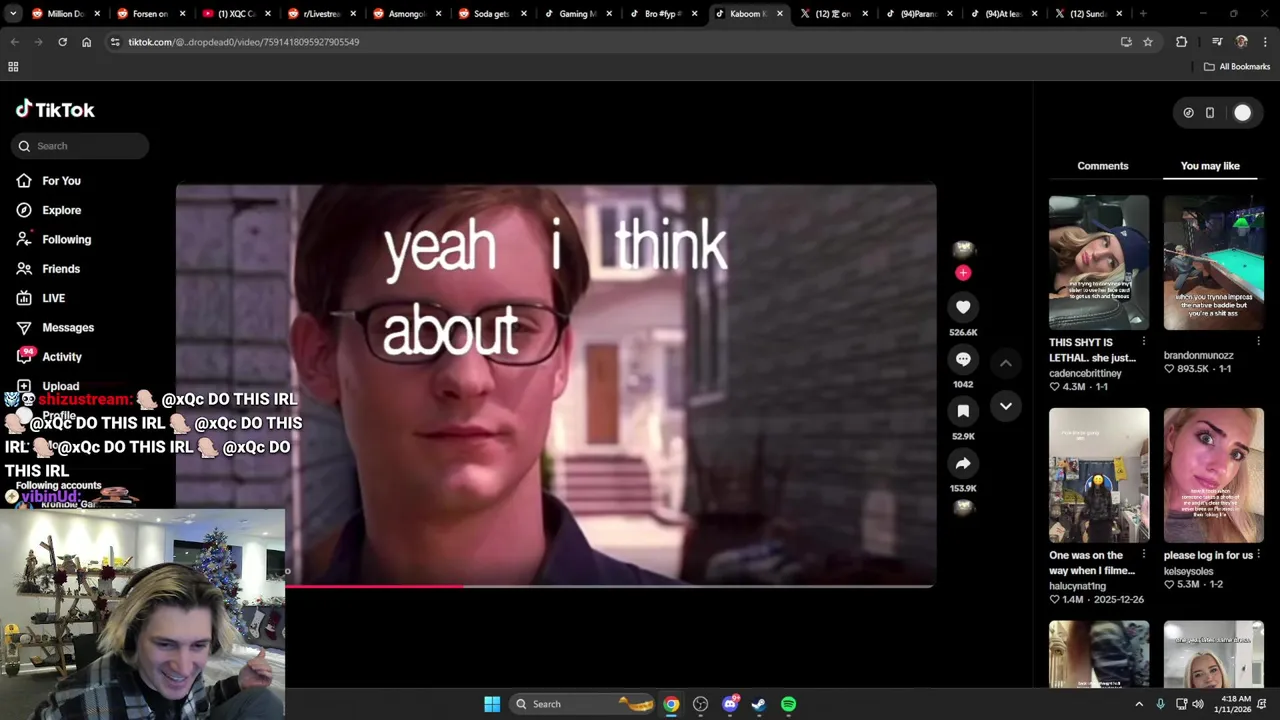The image size is (1280, 720).
Task: Bookmark this page with star icon
Action: (1148, 42)
